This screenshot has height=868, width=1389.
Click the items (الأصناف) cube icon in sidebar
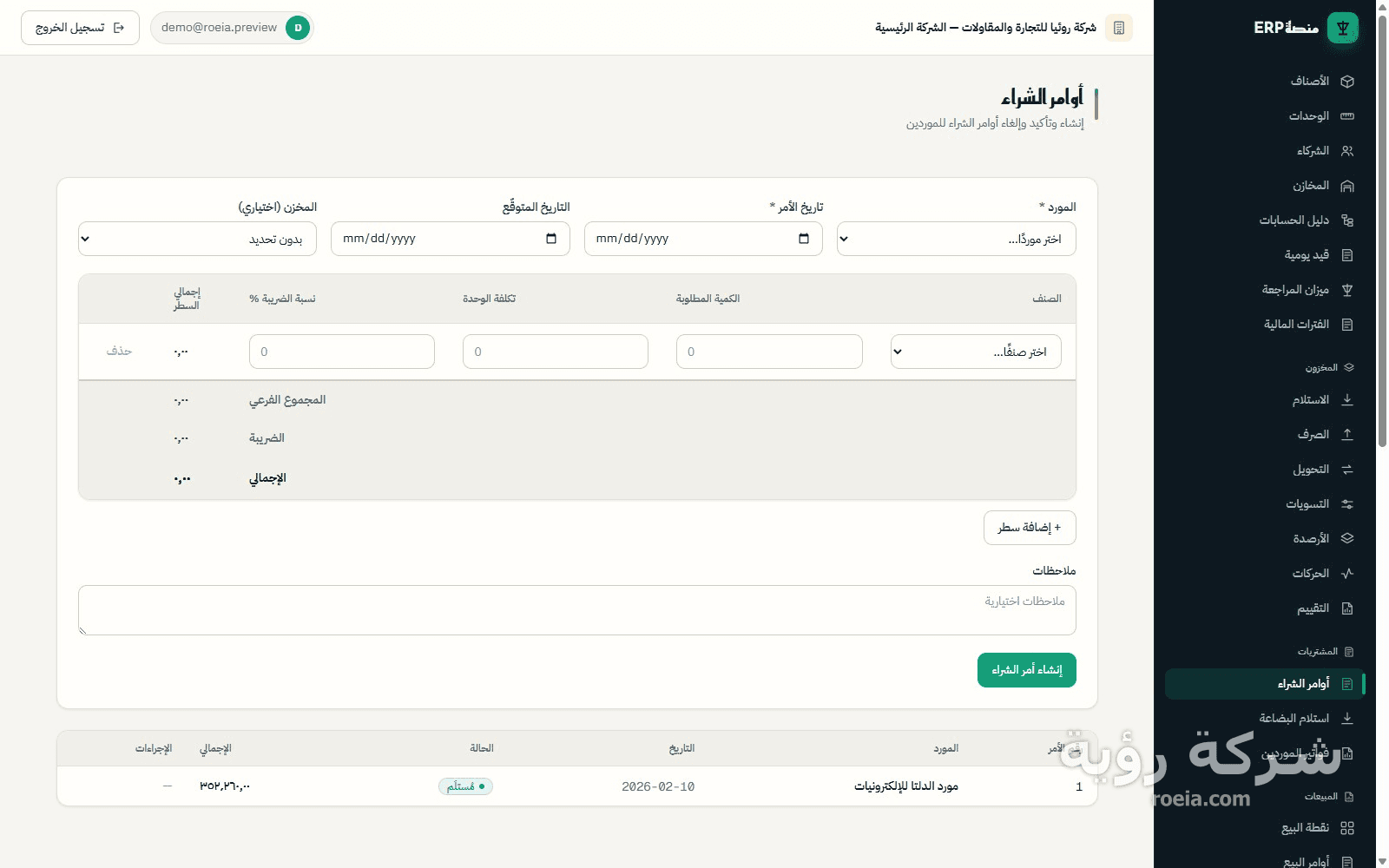[1347, 82]
